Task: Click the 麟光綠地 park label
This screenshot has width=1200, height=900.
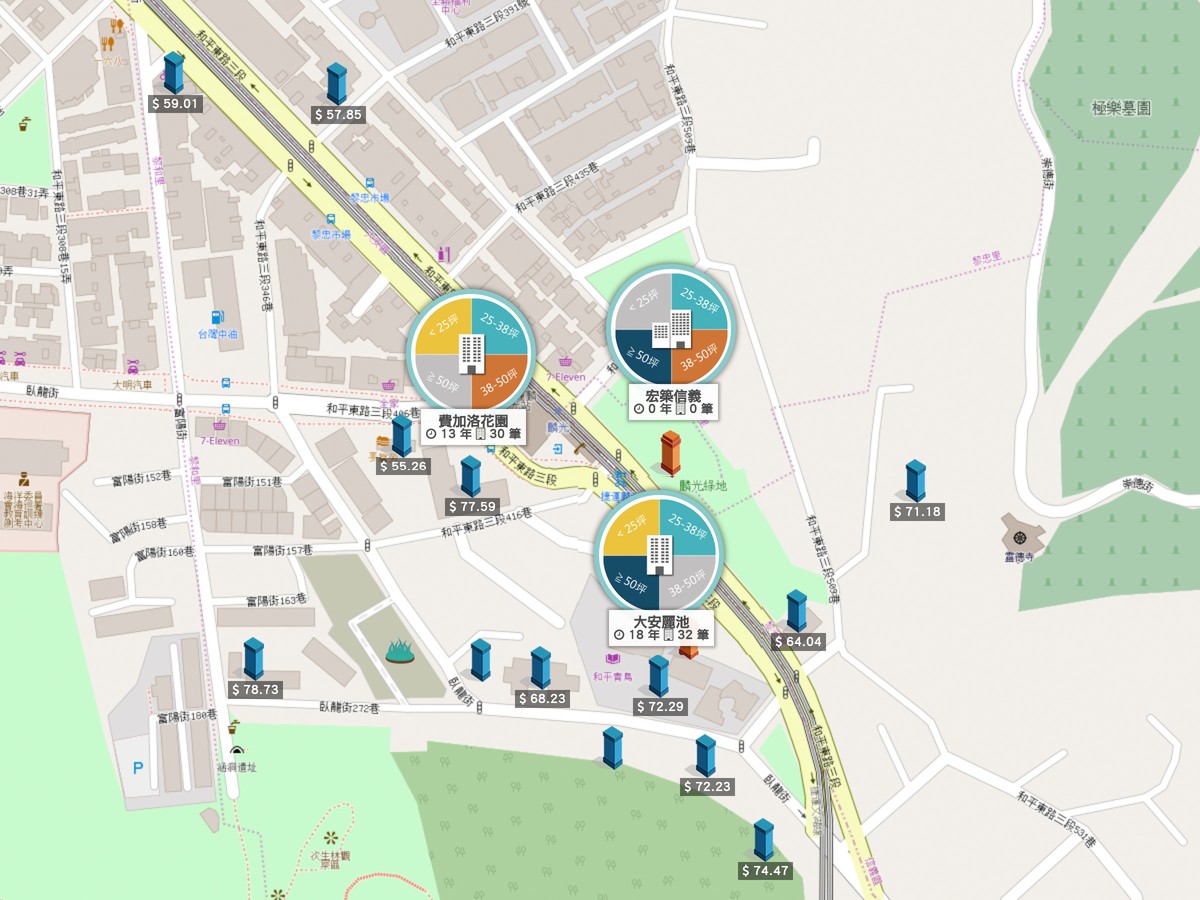Action: 703,487
